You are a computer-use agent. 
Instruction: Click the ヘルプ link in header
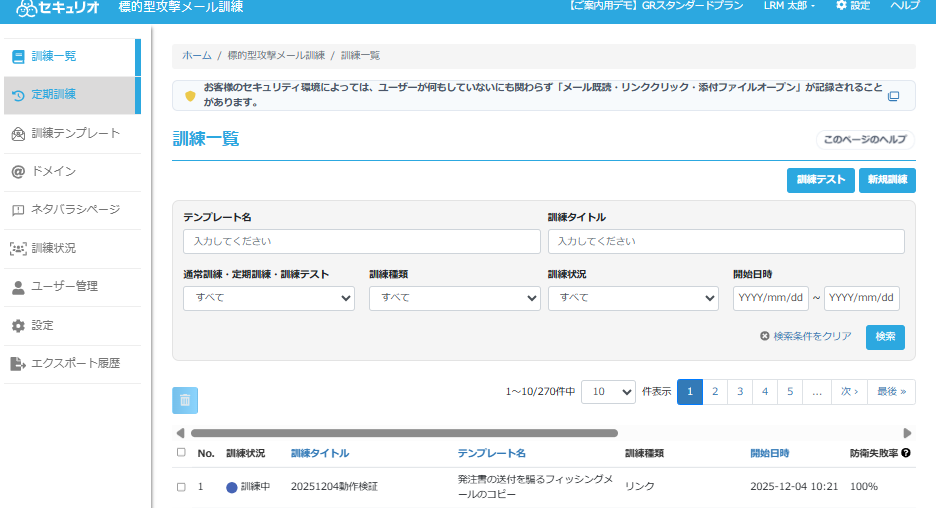pos(905,5)
